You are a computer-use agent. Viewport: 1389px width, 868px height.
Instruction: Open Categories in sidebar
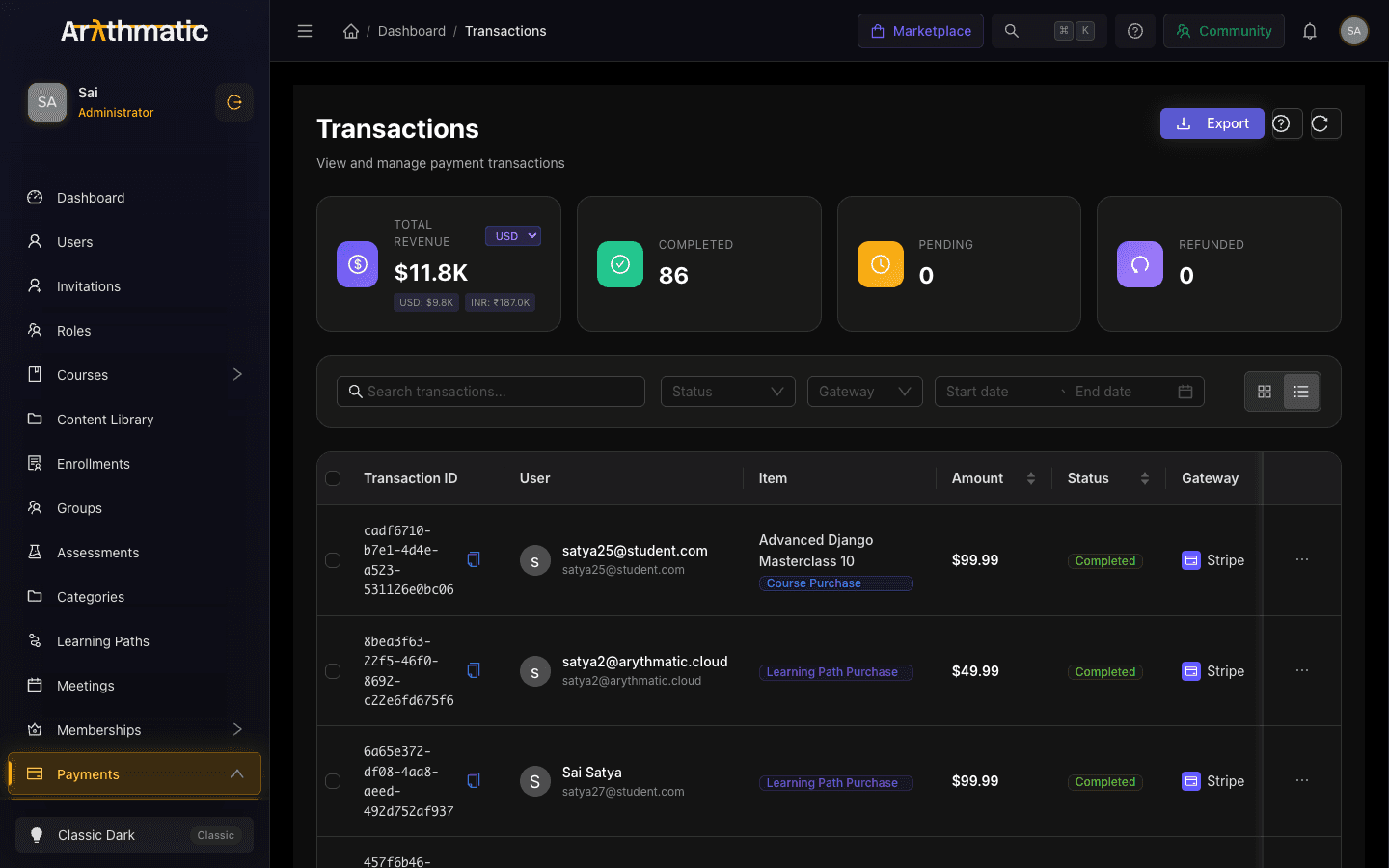tap(135, 597)
